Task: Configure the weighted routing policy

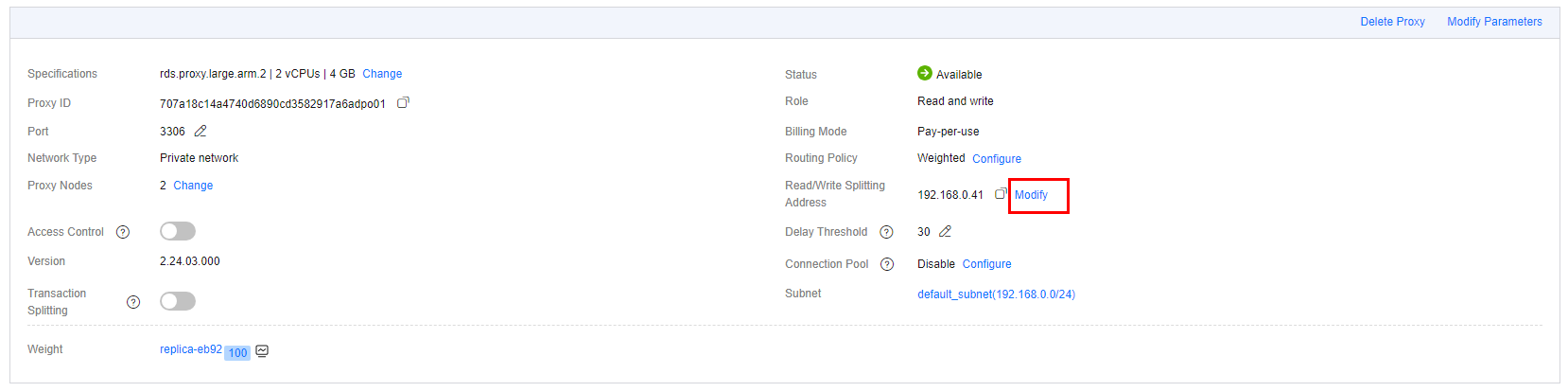Action: (997, 159)
